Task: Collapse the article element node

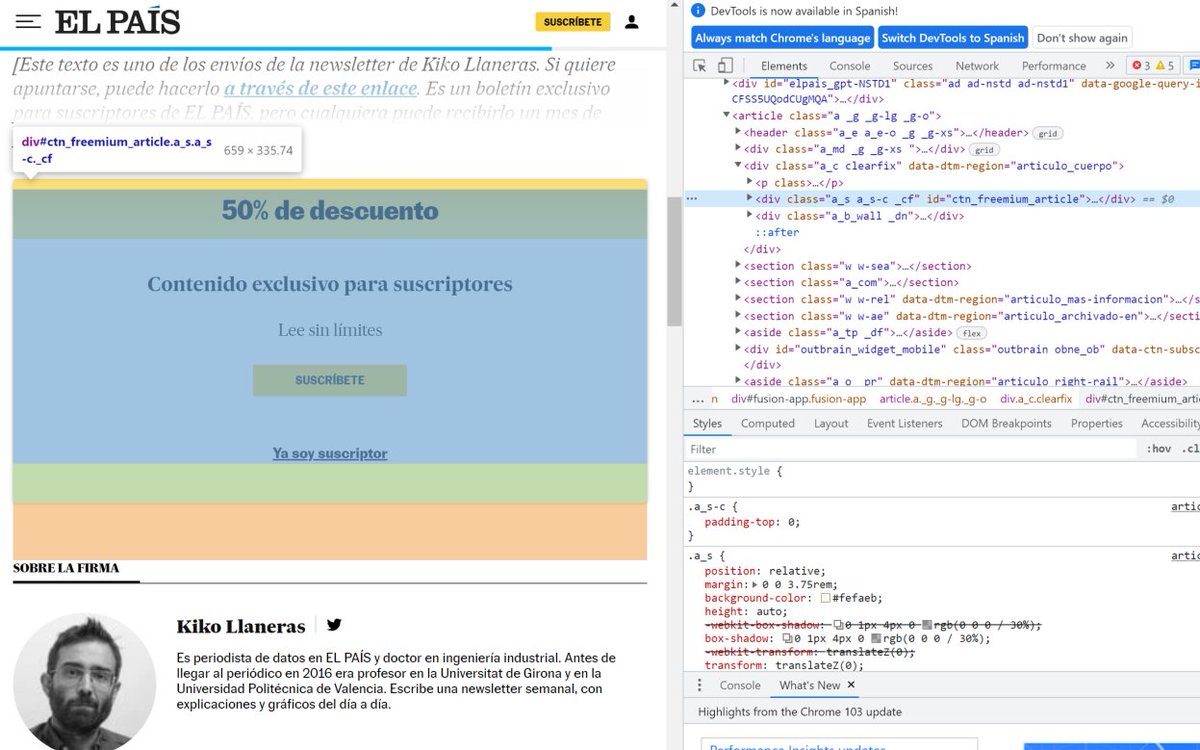Action: (727, 116)
